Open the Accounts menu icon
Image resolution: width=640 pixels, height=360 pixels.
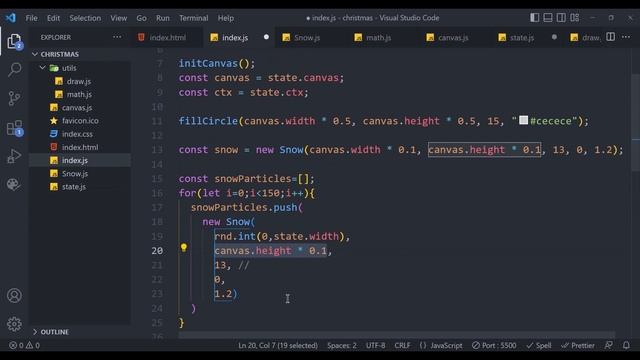[x=14, y=295]
